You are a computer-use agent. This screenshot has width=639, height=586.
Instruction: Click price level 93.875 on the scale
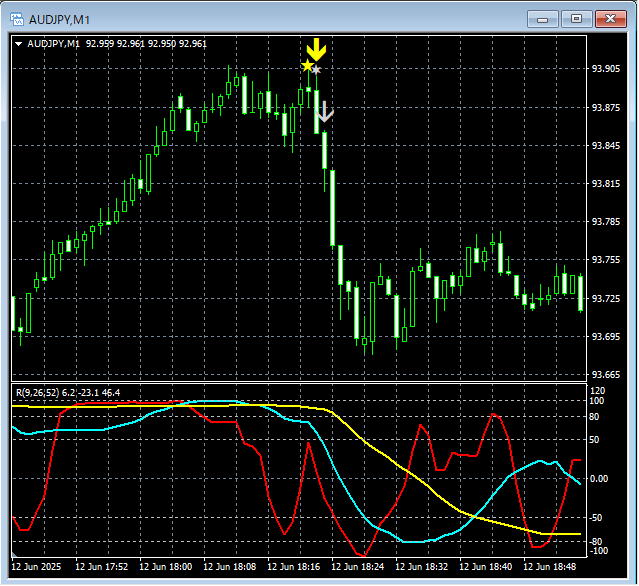(x=606, y=108)
